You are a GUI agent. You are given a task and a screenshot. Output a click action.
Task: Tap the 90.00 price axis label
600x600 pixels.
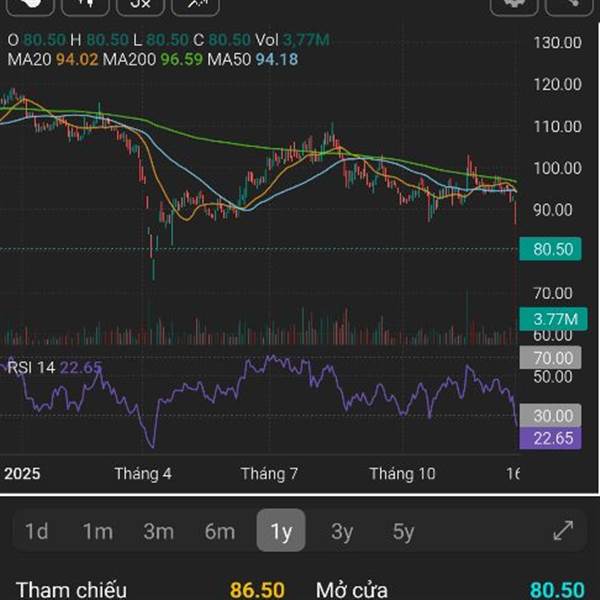[x=553, y=210]
